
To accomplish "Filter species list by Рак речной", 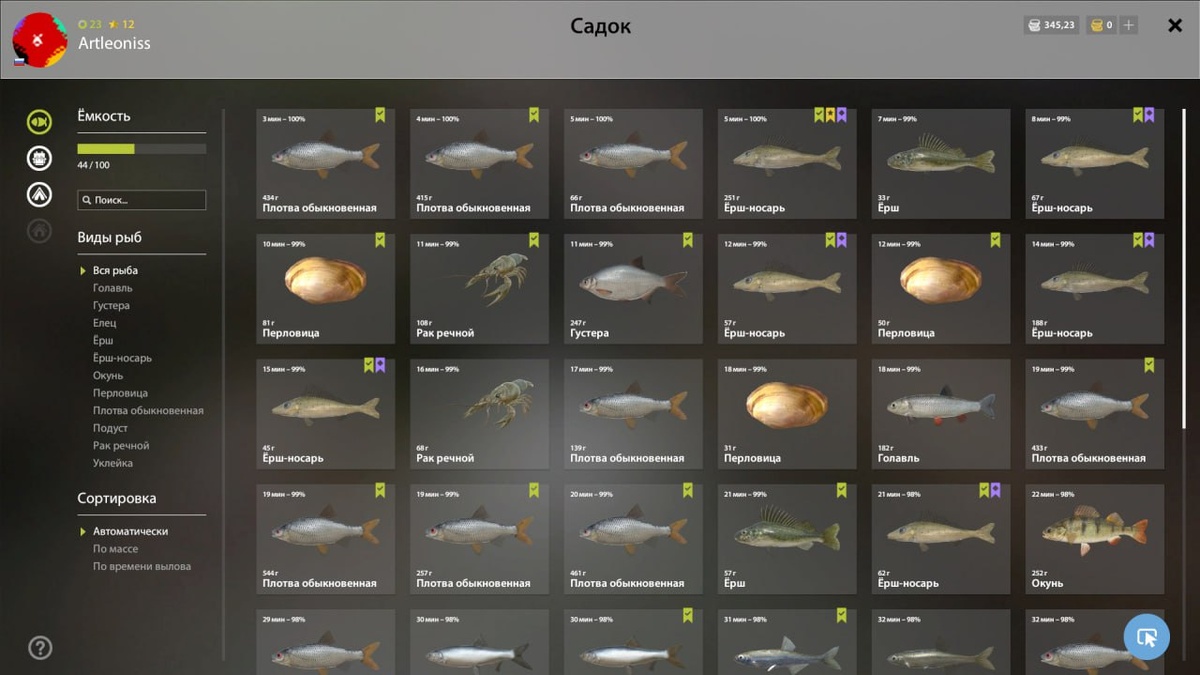I will click(x=121, y=445).
